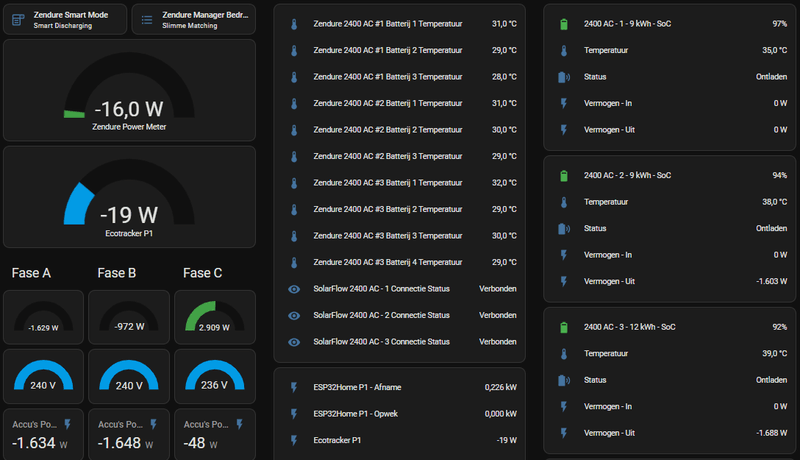This screenshot has height=460, width=800.
Task: Click the Vermogen - In lightning icon for 2400 AC - 3
Action: [564, 406]
